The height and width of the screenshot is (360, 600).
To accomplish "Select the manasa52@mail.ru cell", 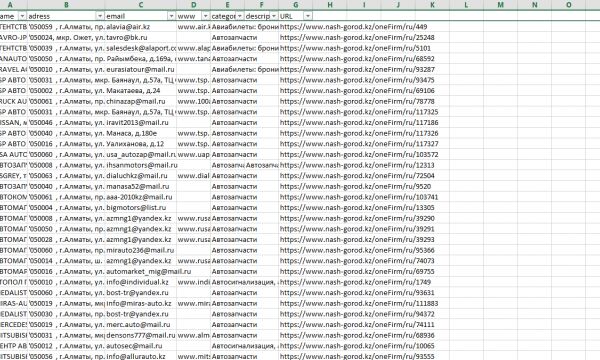I will [141, 186].
